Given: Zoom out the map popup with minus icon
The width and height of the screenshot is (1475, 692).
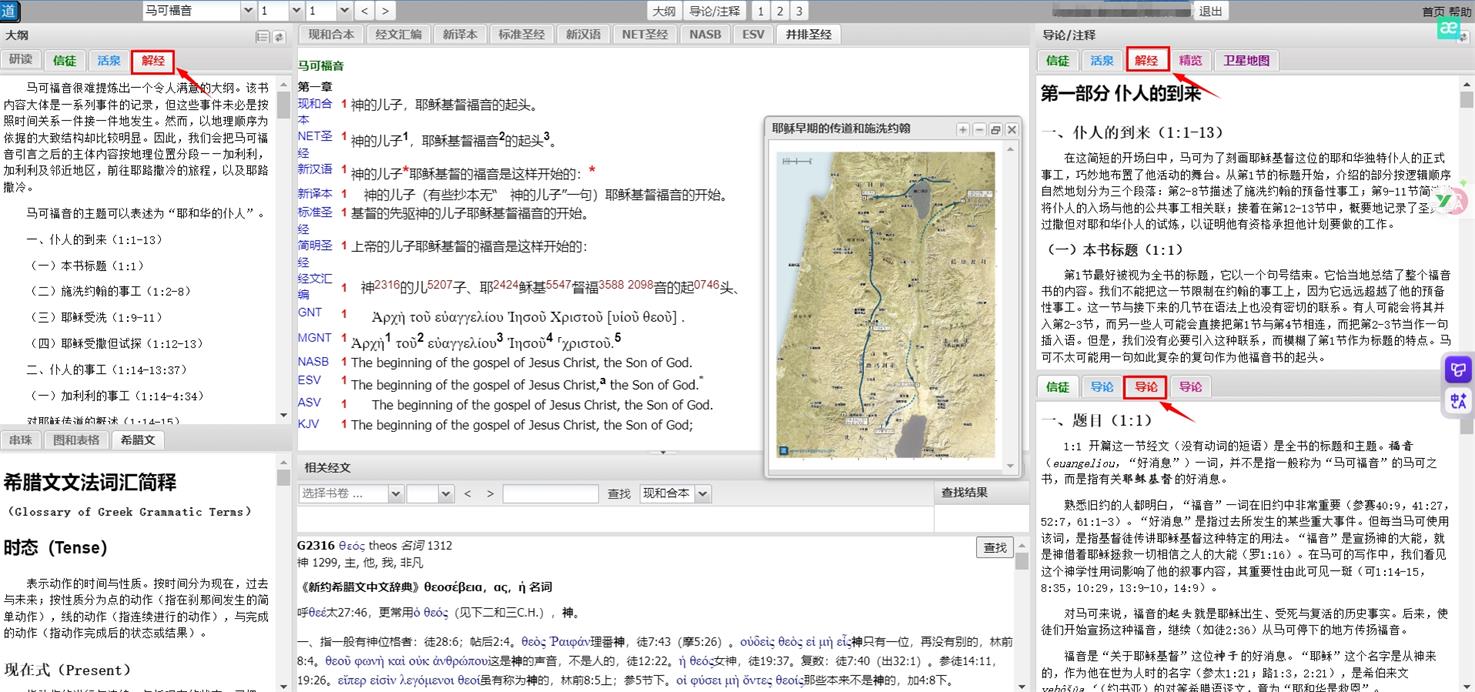Looking at the screenshot, I should coord(978,130).
